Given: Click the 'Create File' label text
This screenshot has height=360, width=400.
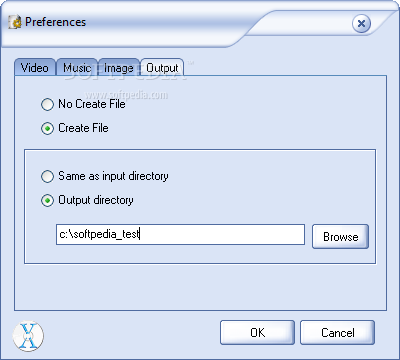Looking at the screenshot, I should pyautogui.click(x=83, y=128).
